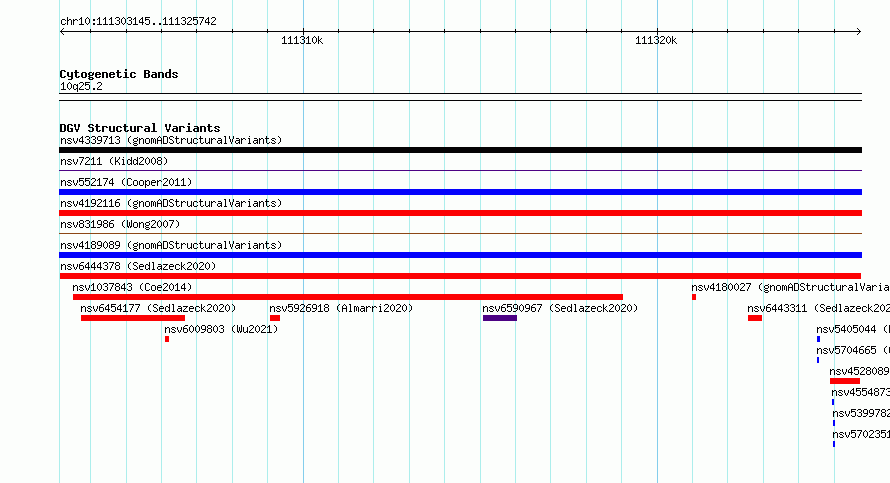Open the nsv4339713 (gnomADStructuralVariants) label
This screenshot has width=890, height=483.
[171, 140]
